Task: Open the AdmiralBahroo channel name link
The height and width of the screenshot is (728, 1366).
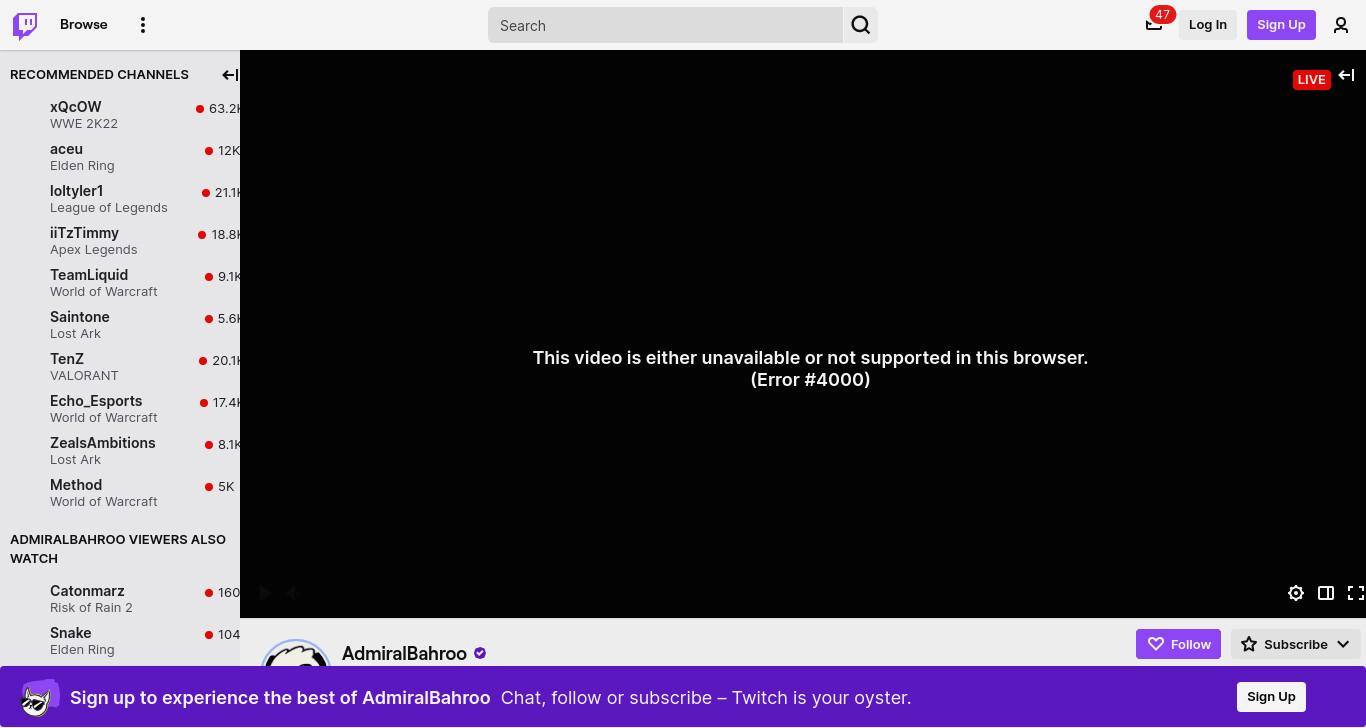Action: pyautogui.click(x=404, y=653)
